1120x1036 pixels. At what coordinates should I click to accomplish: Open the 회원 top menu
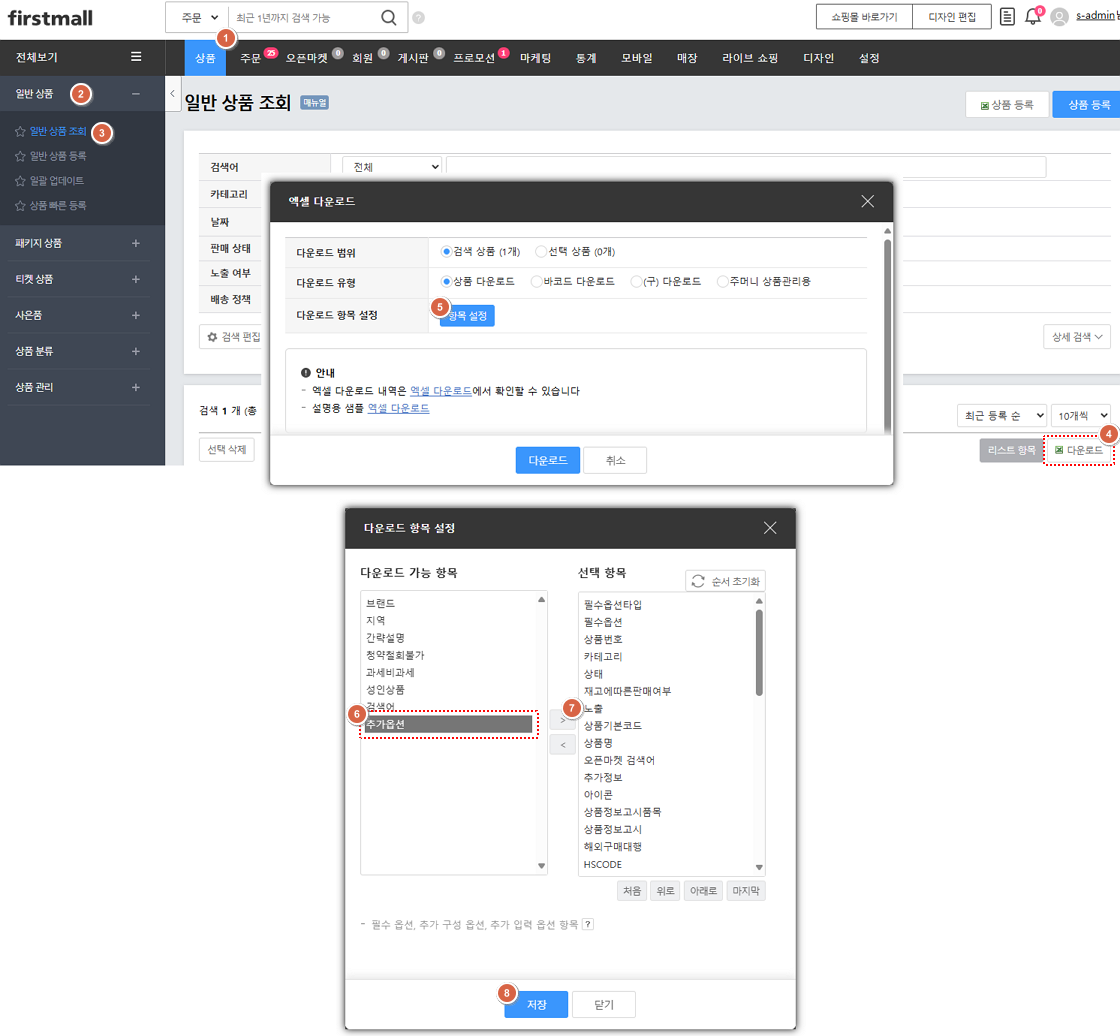(x=362, y=58)
